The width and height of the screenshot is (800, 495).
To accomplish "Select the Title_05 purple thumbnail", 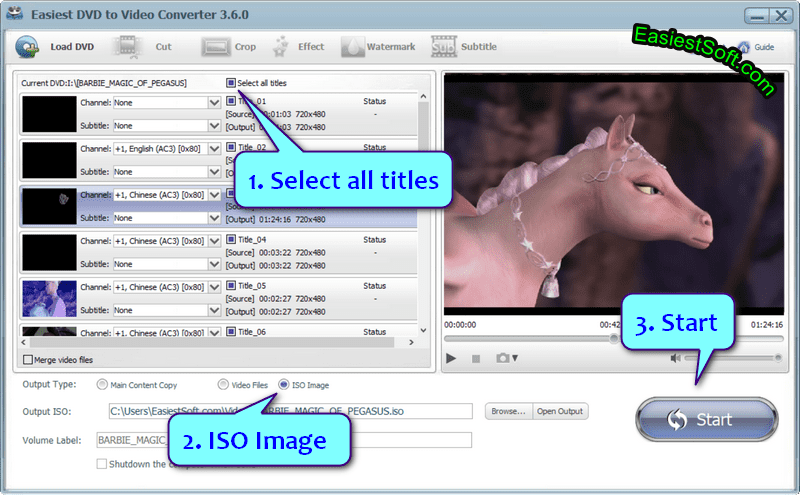I will coord(49,299).
